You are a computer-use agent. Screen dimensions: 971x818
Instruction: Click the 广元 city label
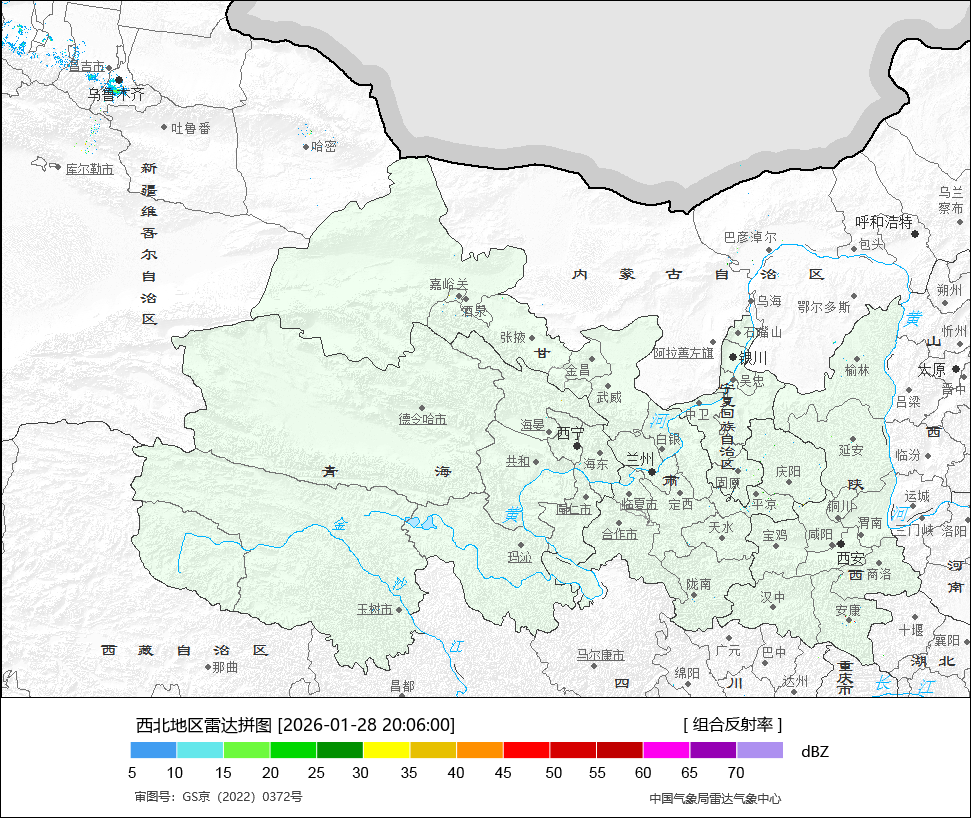pyautogui.click(x=728, y=650)
